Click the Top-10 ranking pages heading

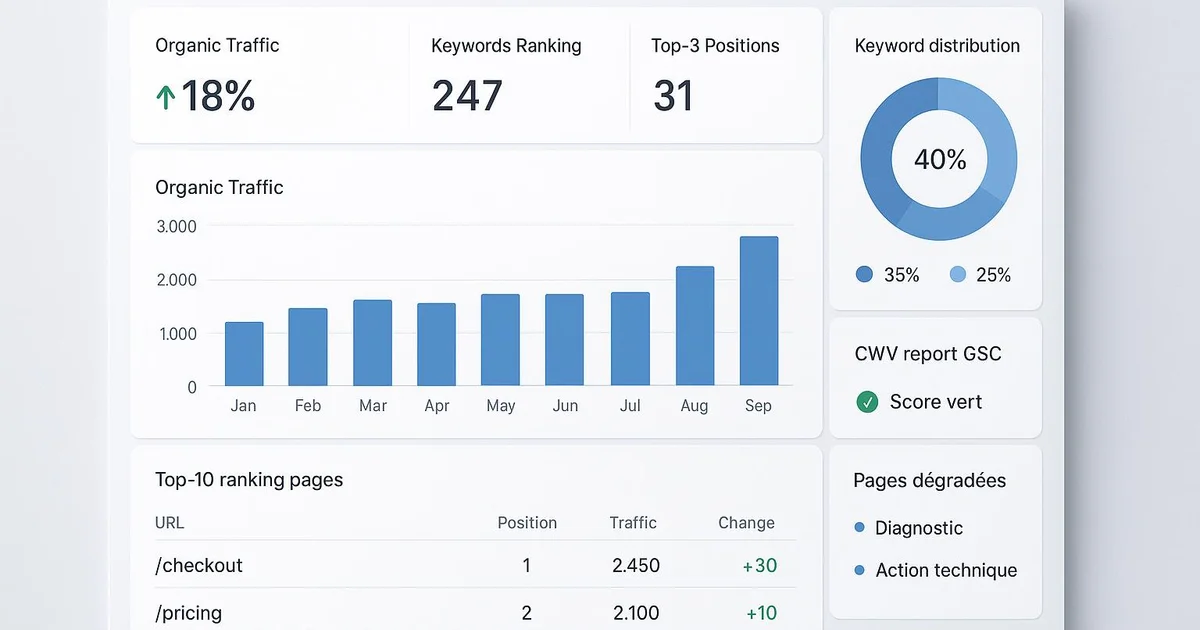tap(249, 480)
